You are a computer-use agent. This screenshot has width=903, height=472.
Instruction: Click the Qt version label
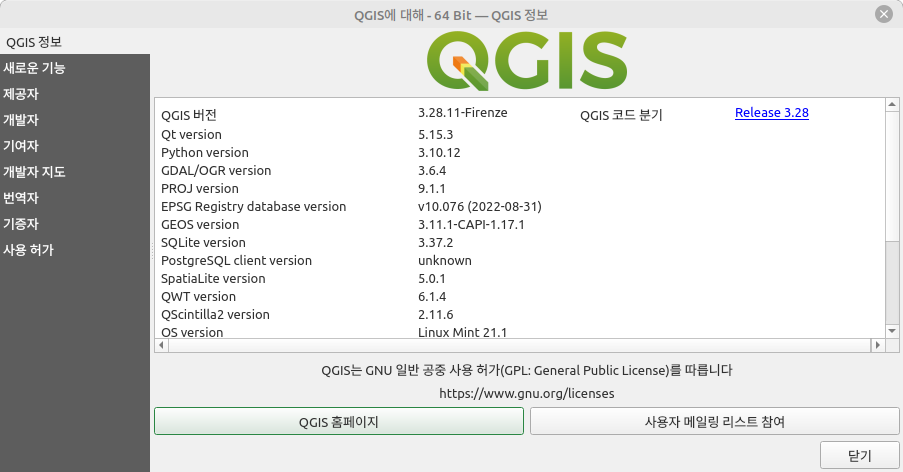coord(191,135)
